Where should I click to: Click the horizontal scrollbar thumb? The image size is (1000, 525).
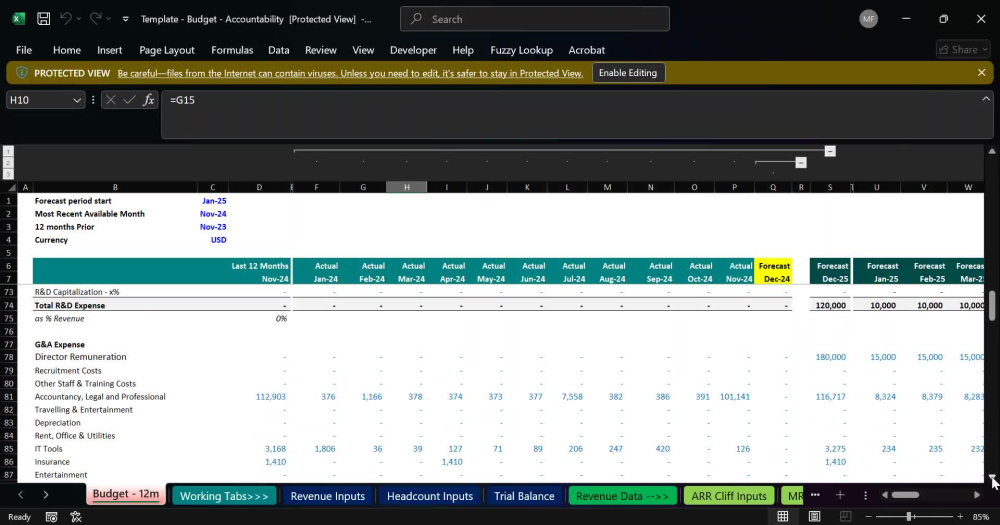pyautogui.click(x=905, y=495)
